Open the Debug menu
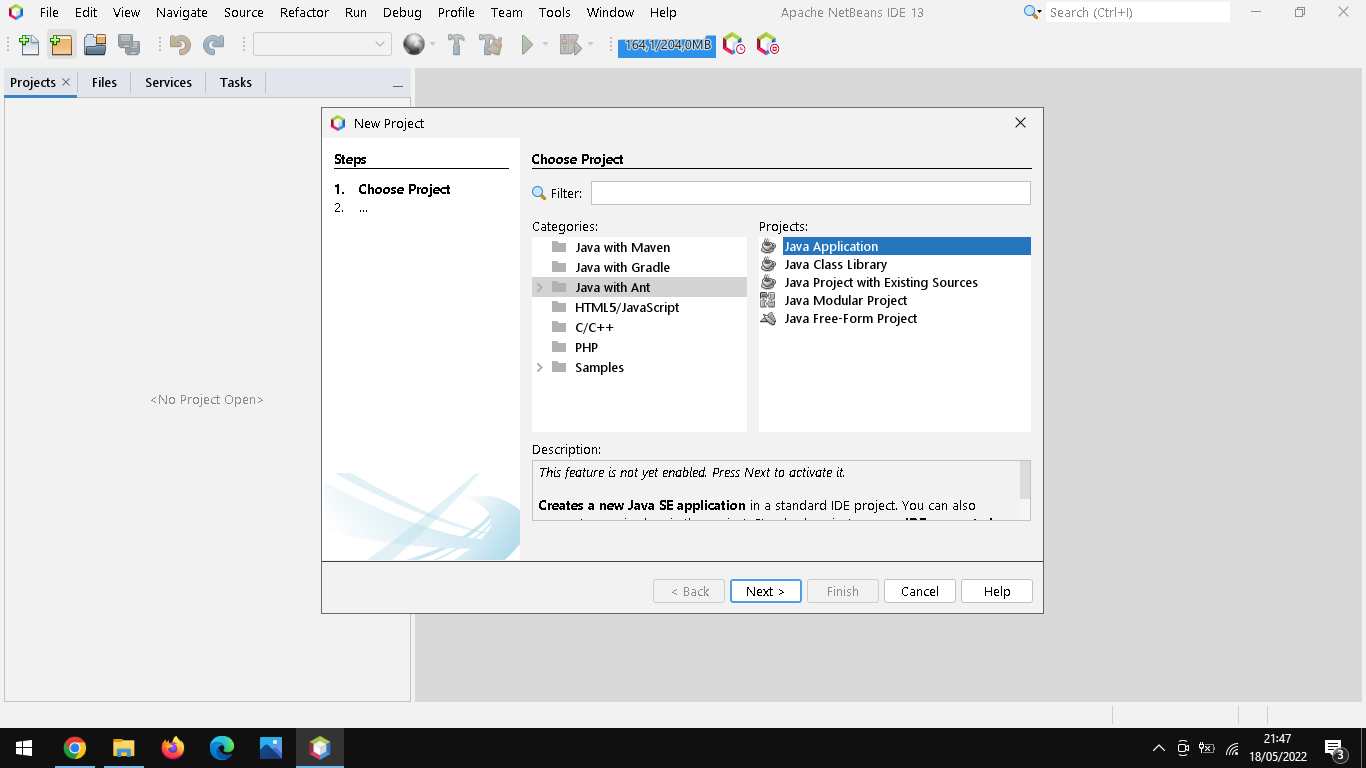1366x768 pixels. 402,12
